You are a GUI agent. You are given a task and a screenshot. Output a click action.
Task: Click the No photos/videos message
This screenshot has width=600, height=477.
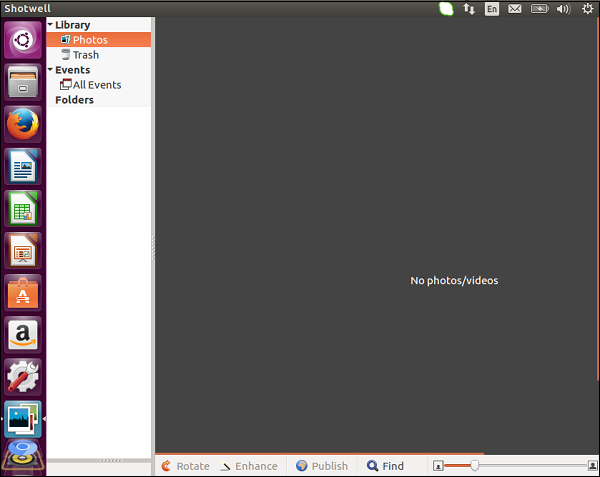point(454,280)
